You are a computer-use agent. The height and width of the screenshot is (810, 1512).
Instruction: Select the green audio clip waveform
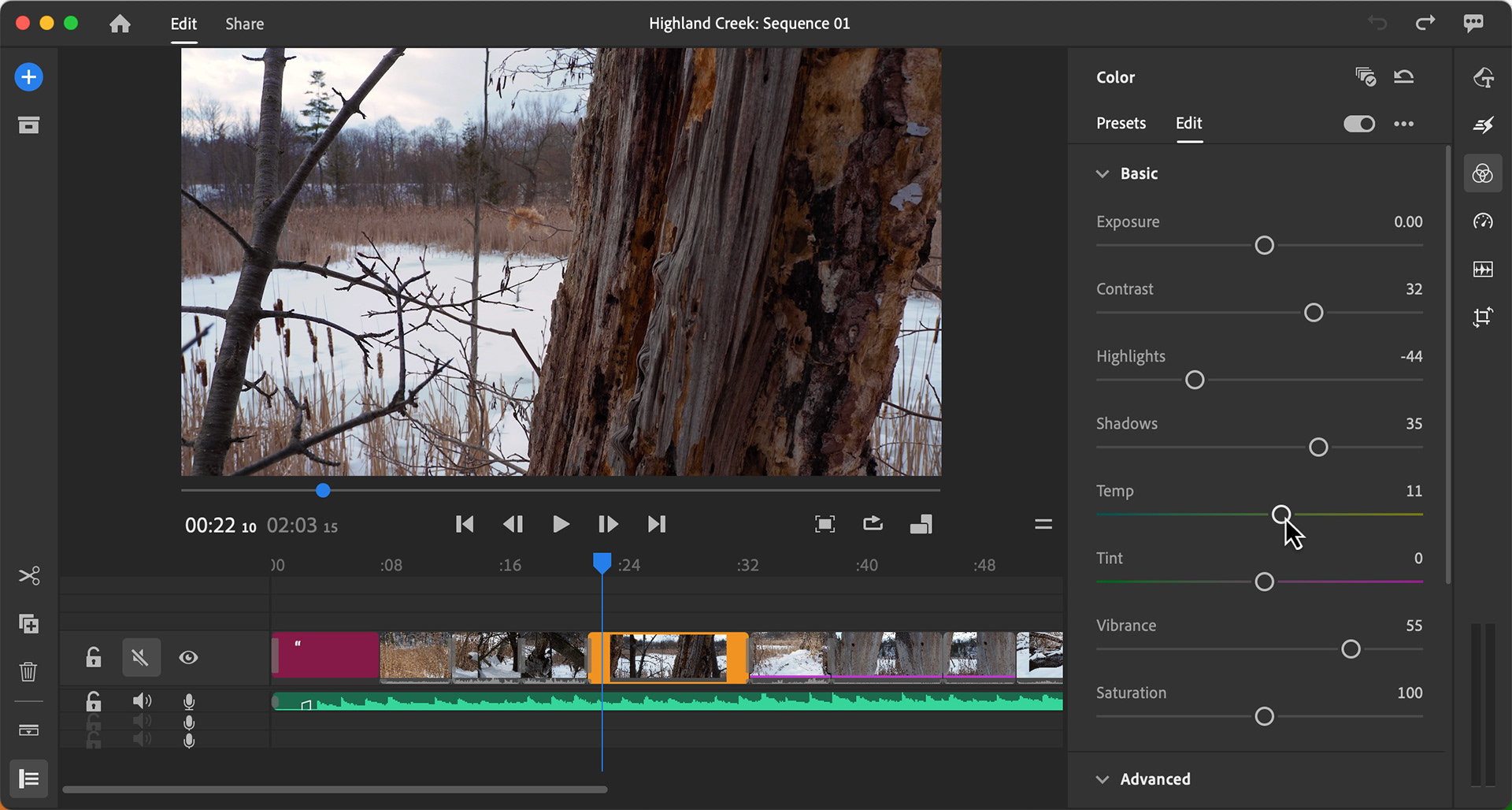point(667,701)
